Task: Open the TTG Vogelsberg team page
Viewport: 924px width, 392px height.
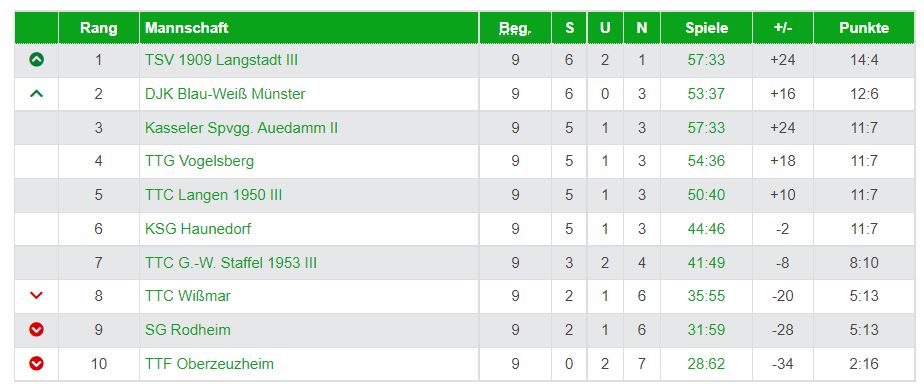Action: coord(199,162)
